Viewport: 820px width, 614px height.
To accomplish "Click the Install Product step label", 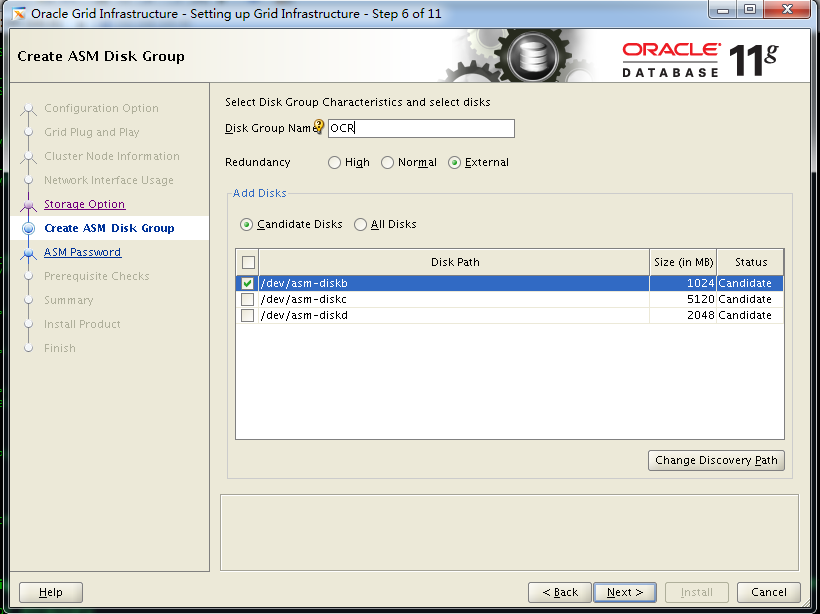I will tap(82, 324).
